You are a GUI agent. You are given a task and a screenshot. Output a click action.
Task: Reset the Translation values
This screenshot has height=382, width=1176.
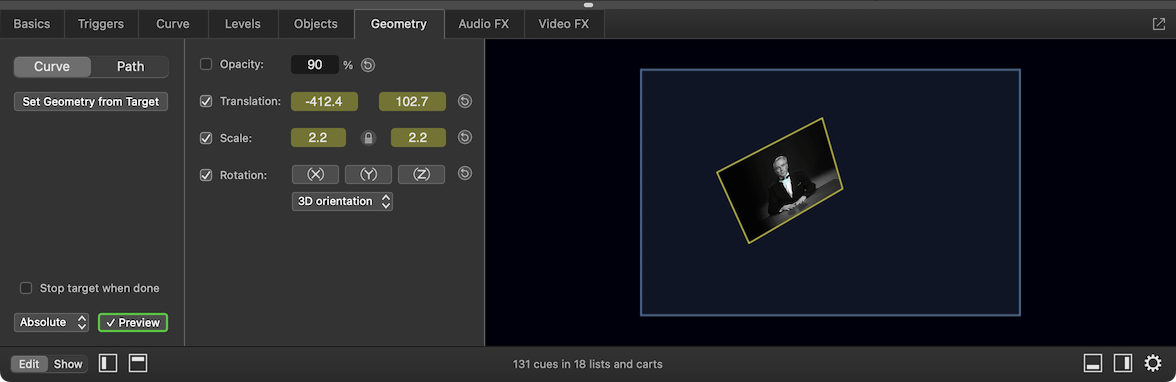coord(465,101)
